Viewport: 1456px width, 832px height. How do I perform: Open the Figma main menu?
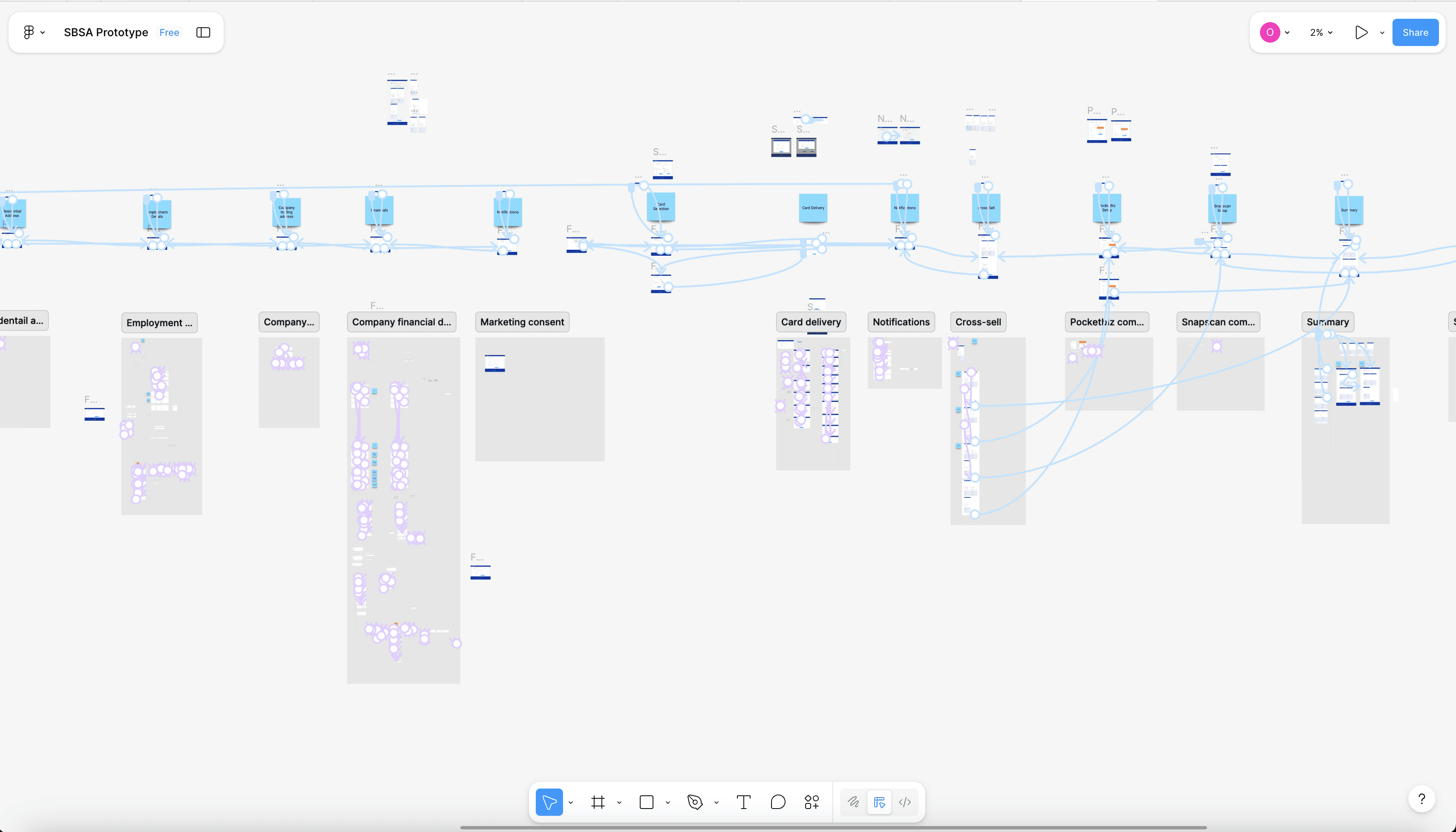(33, 32)
